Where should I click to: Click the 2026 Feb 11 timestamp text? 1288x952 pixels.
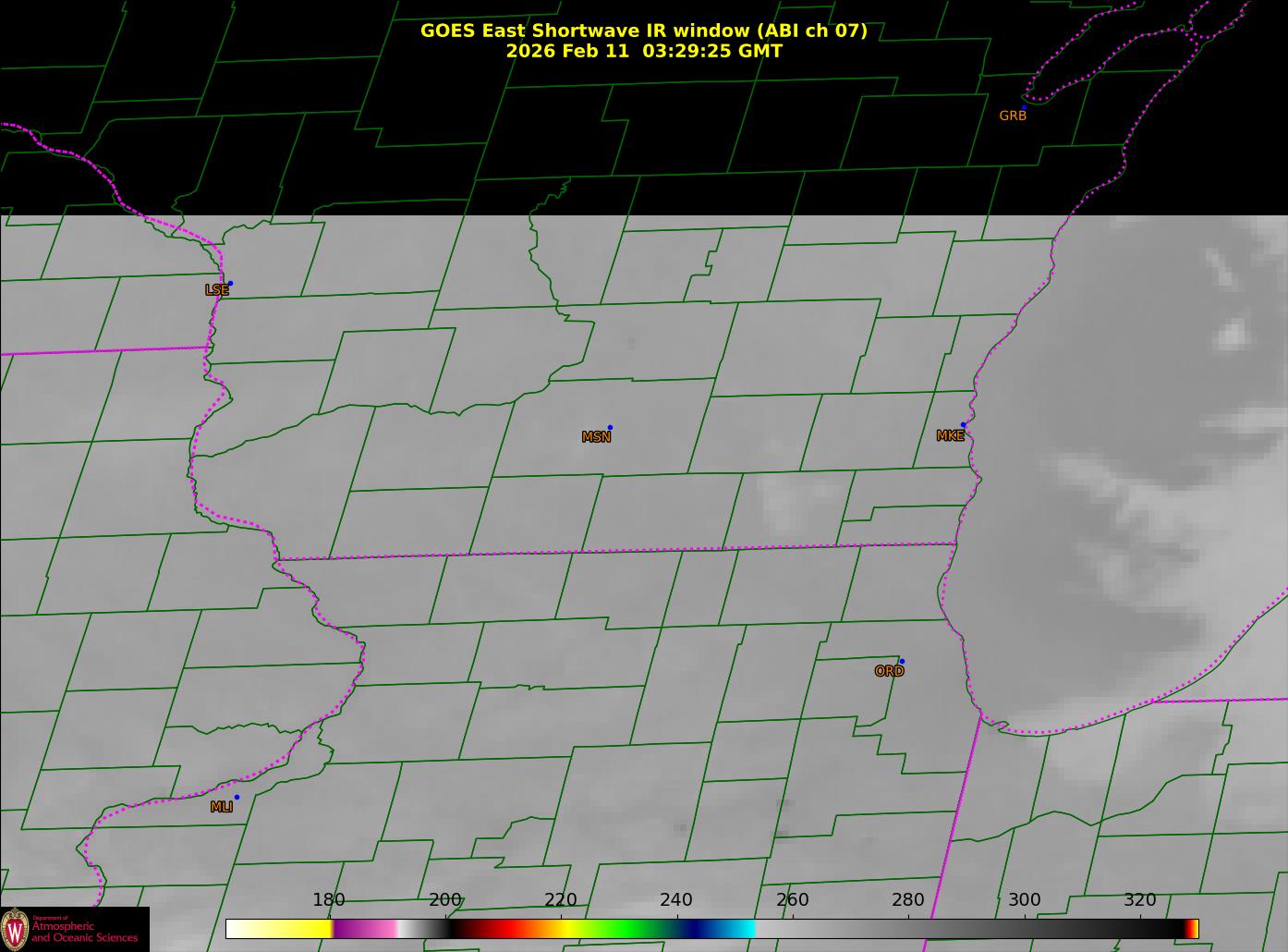pos(644,51)
